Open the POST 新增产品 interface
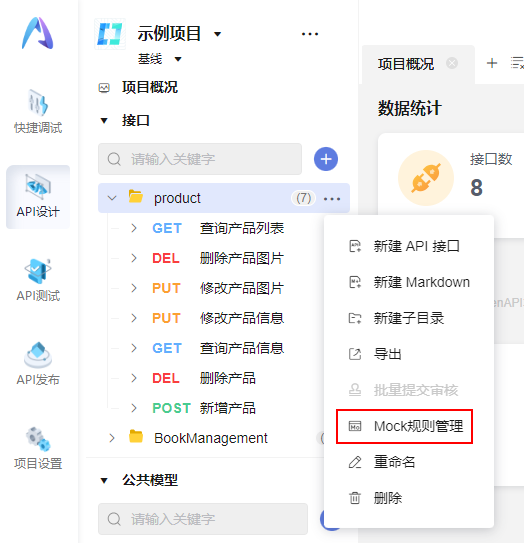Viewport: 524px width, 543px height. (204, 408)
